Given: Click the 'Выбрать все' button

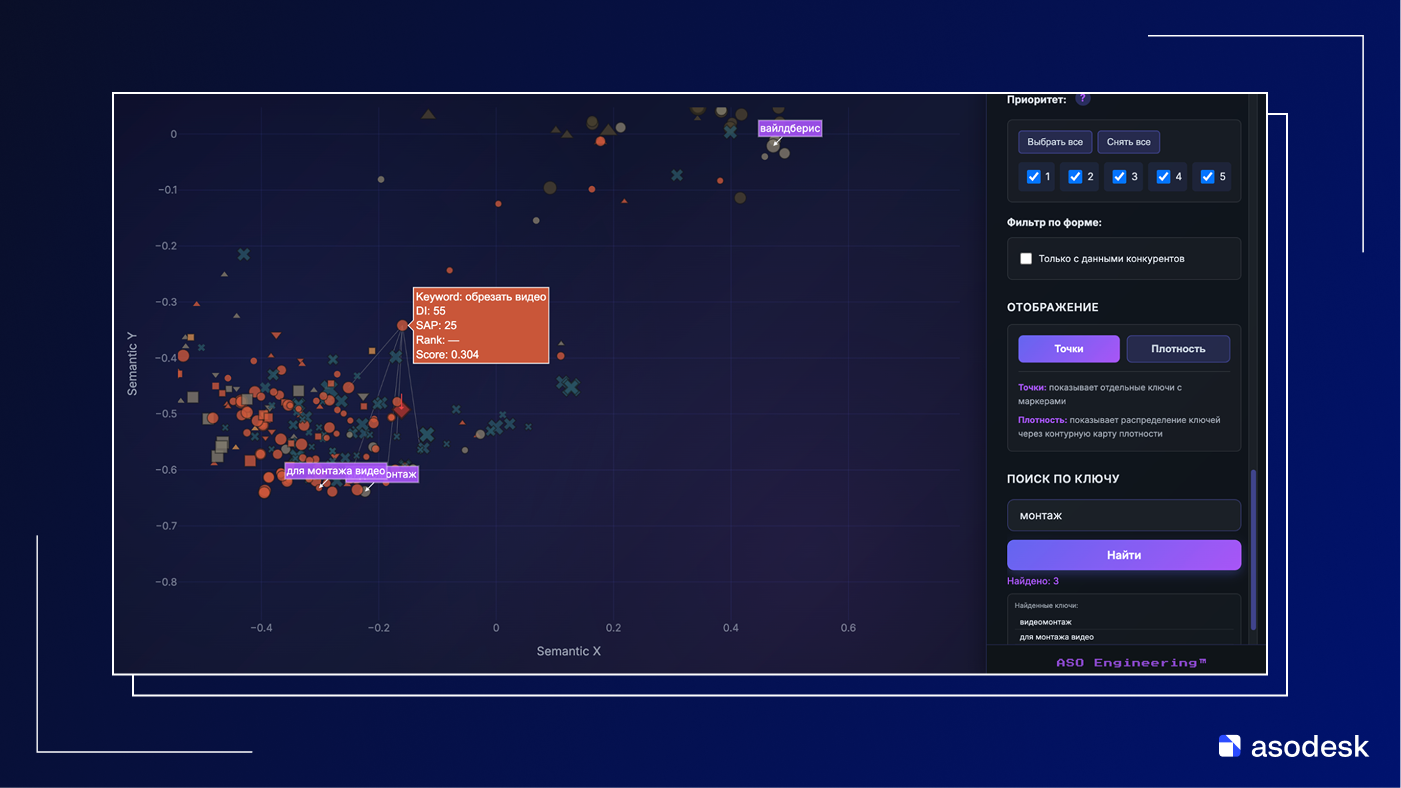Looking at the screenshot, I should point(1055,142).
